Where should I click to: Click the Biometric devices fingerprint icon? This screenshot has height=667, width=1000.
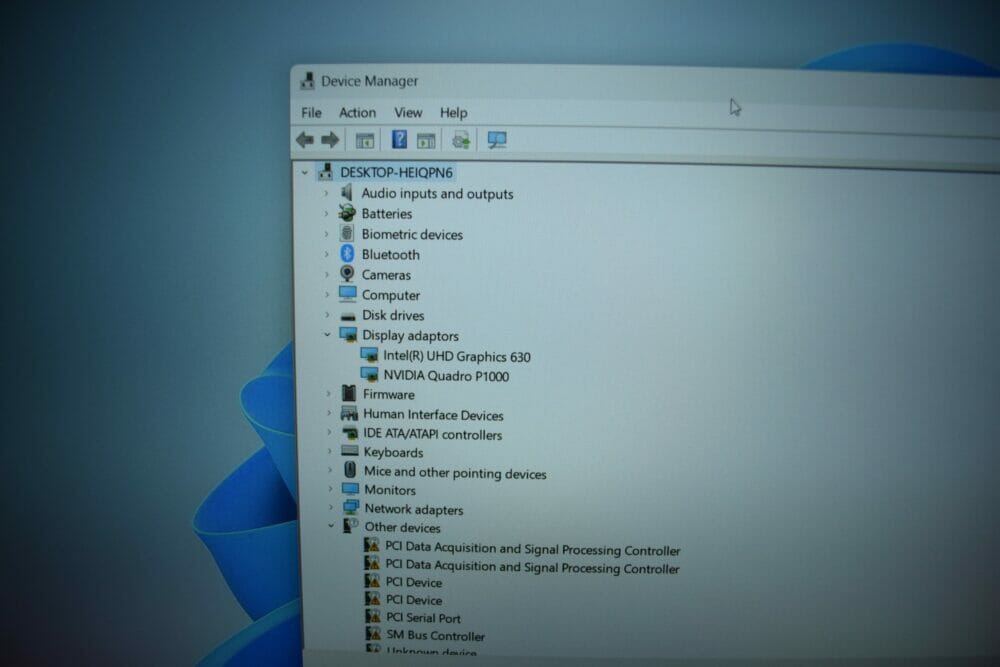[x=347, y=233]
